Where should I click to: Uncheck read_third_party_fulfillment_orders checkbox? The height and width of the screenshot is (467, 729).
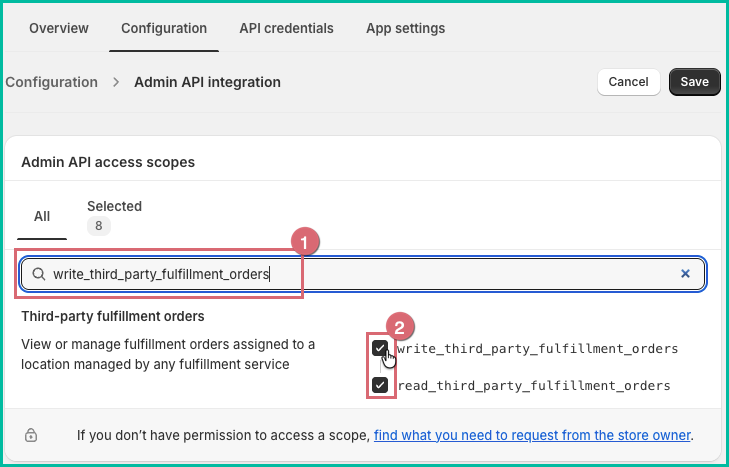click(380, 385)
